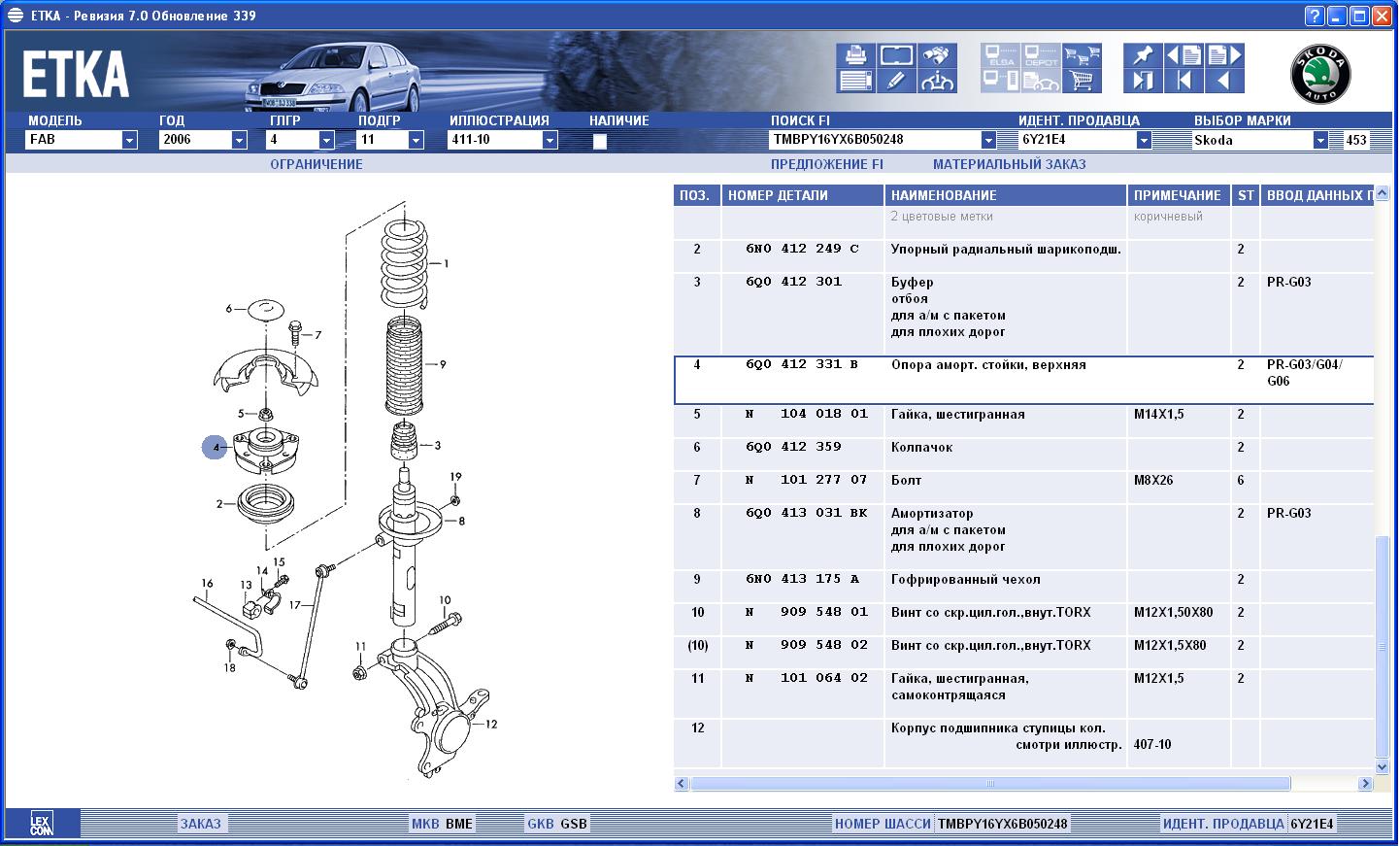
Task: Open the help question mark button
Action: pos(1314,16)
